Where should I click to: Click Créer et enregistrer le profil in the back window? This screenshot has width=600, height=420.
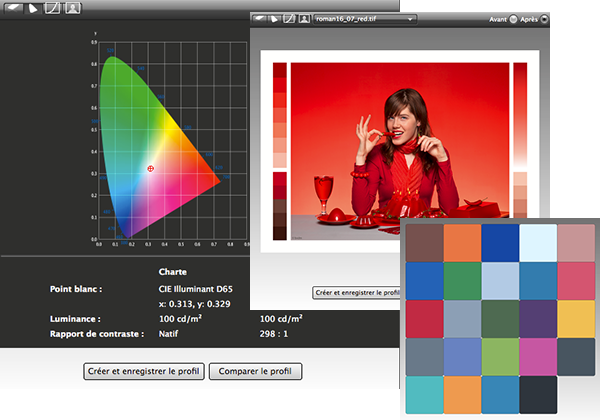[x=144, y=371]
